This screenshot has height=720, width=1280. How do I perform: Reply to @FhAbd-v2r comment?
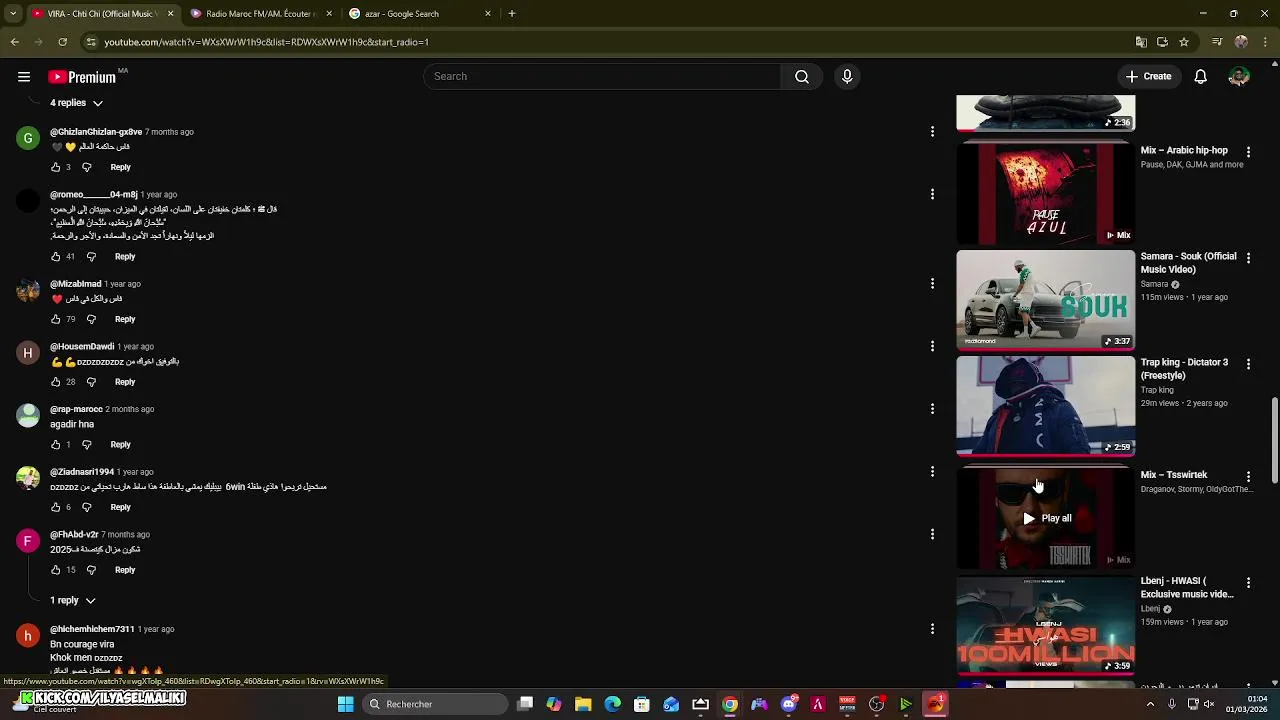(x=125, y=570)
